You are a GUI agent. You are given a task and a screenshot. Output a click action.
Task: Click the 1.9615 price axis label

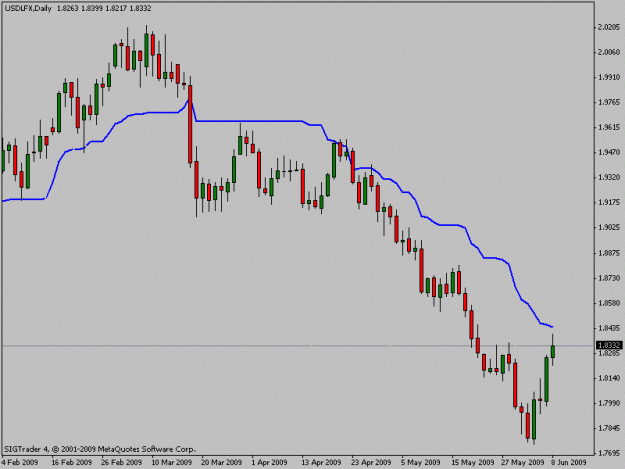(609, 128)
